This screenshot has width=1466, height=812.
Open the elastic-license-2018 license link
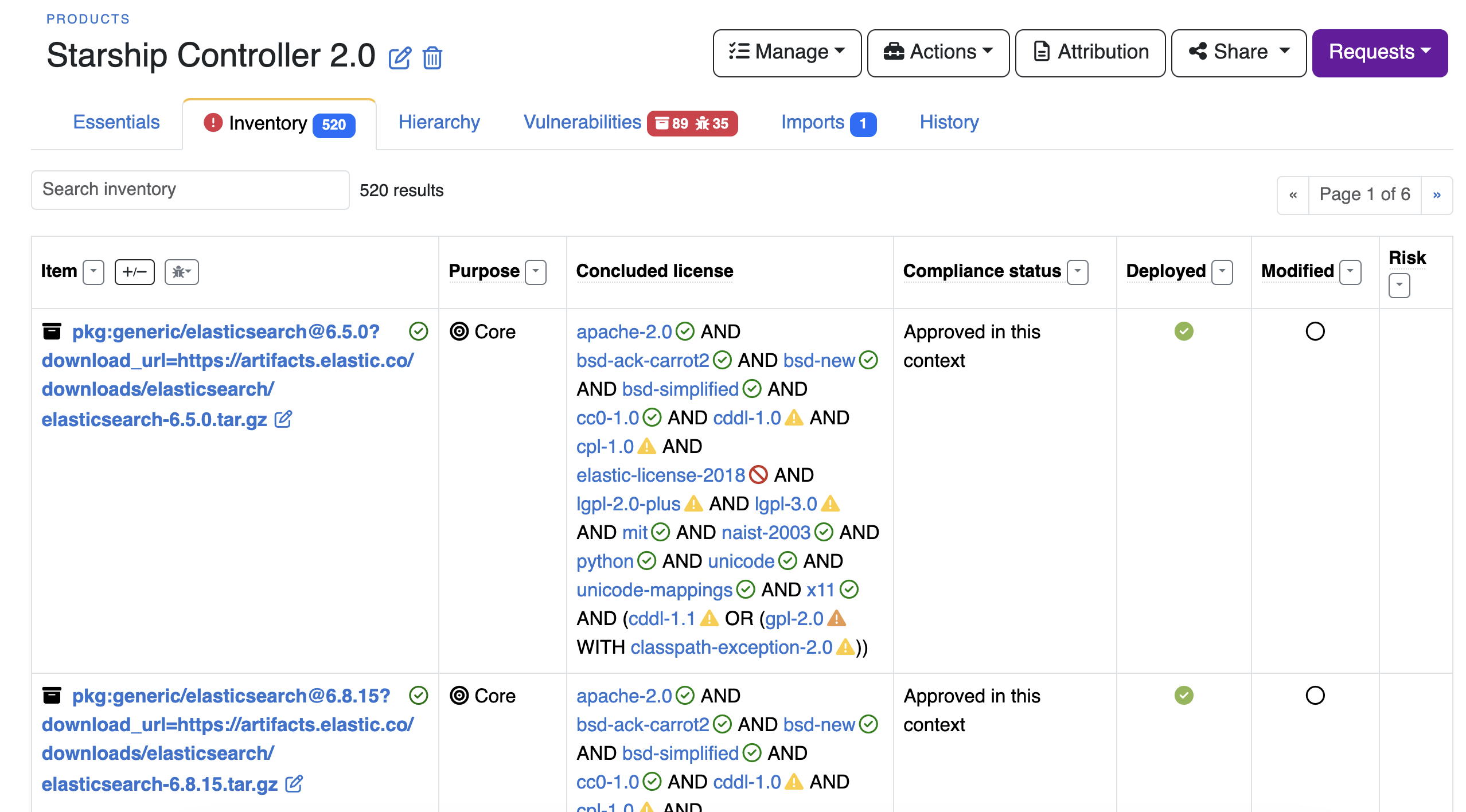[660, 475]
